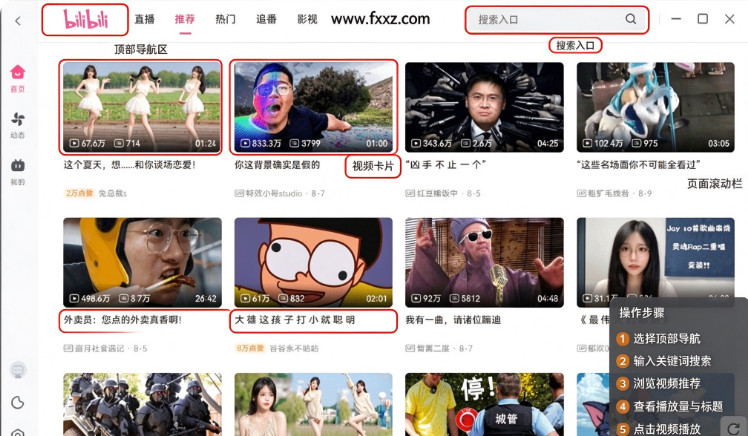Click title 大雄这孩子打小就聪明

pos(295,320)
